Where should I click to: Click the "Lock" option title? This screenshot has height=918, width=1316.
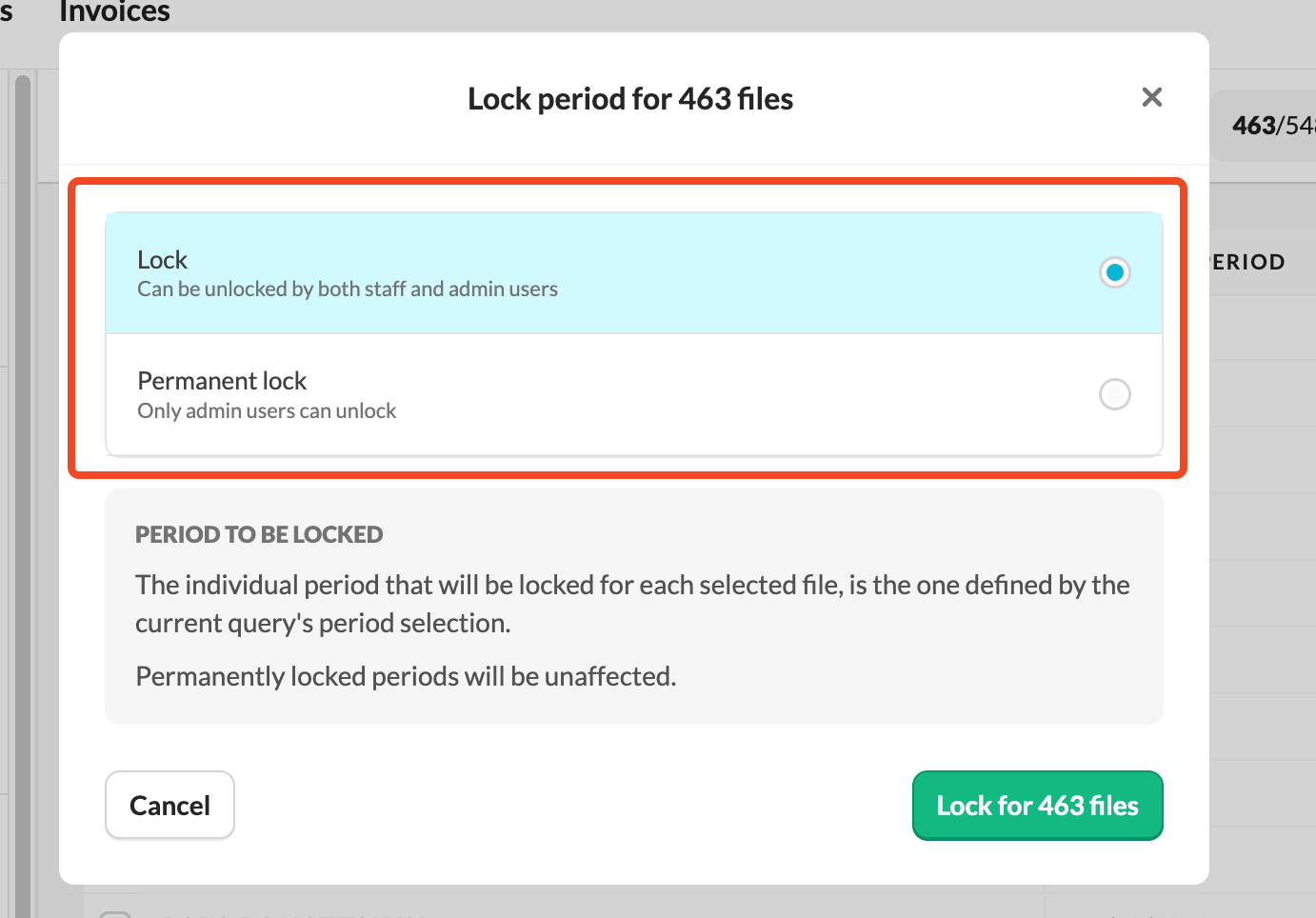(163, 260)
